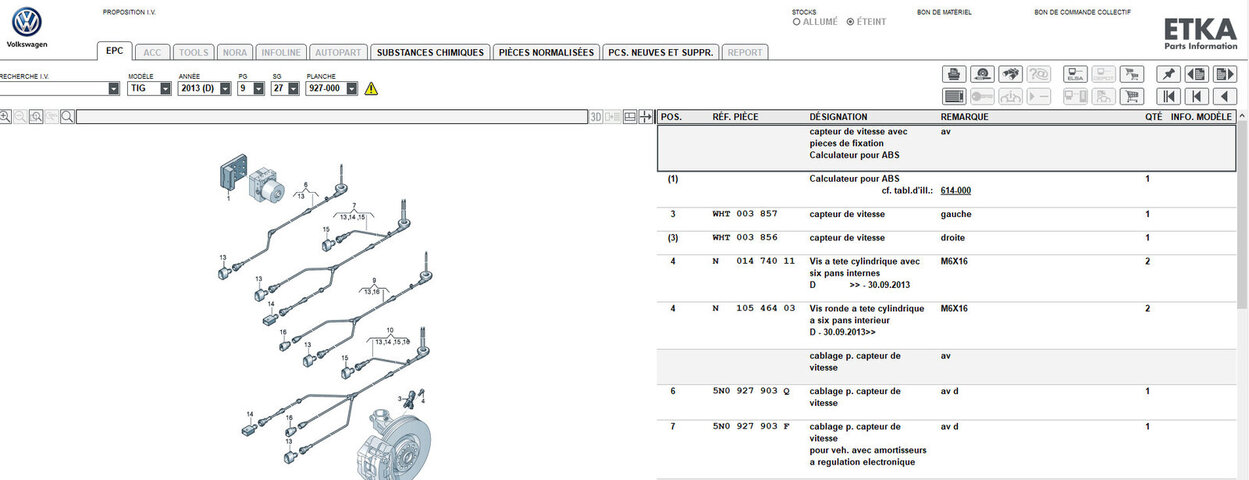The width and height of the screenshot is (1249, 480).
Task: Click the magnifier search icon beside the search field
Action: pyautogui.click(x=67, y=117)
